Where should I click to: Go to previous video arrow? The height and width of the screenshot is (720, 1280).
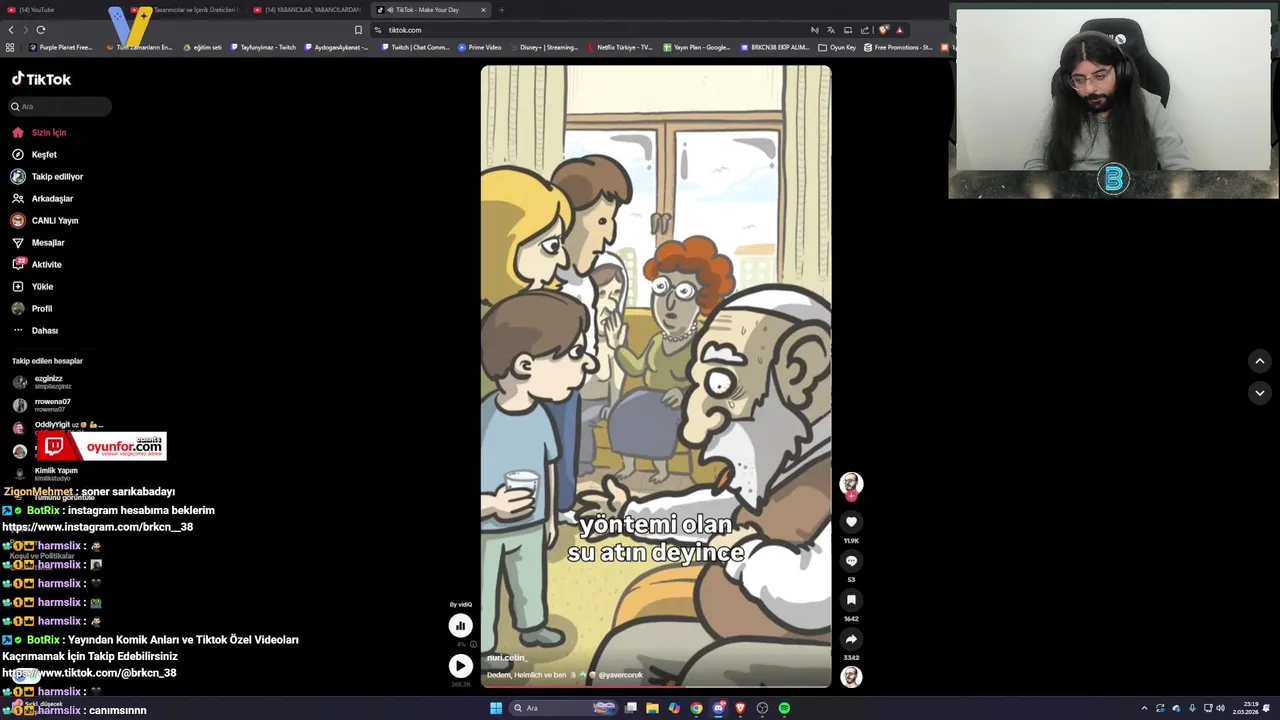coord(1260,361)
